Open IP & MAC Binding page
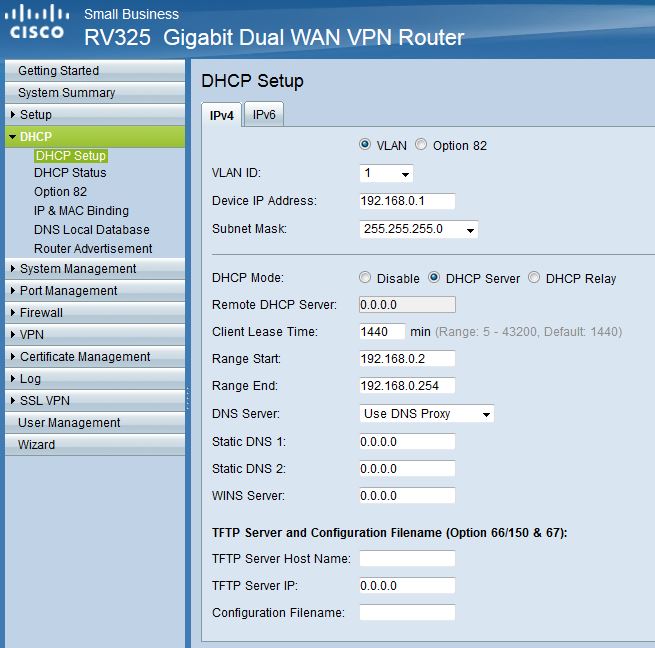Image resolution: width=655 pixels, height=648 pixels. pyautogui.click(x=81, y=211)
